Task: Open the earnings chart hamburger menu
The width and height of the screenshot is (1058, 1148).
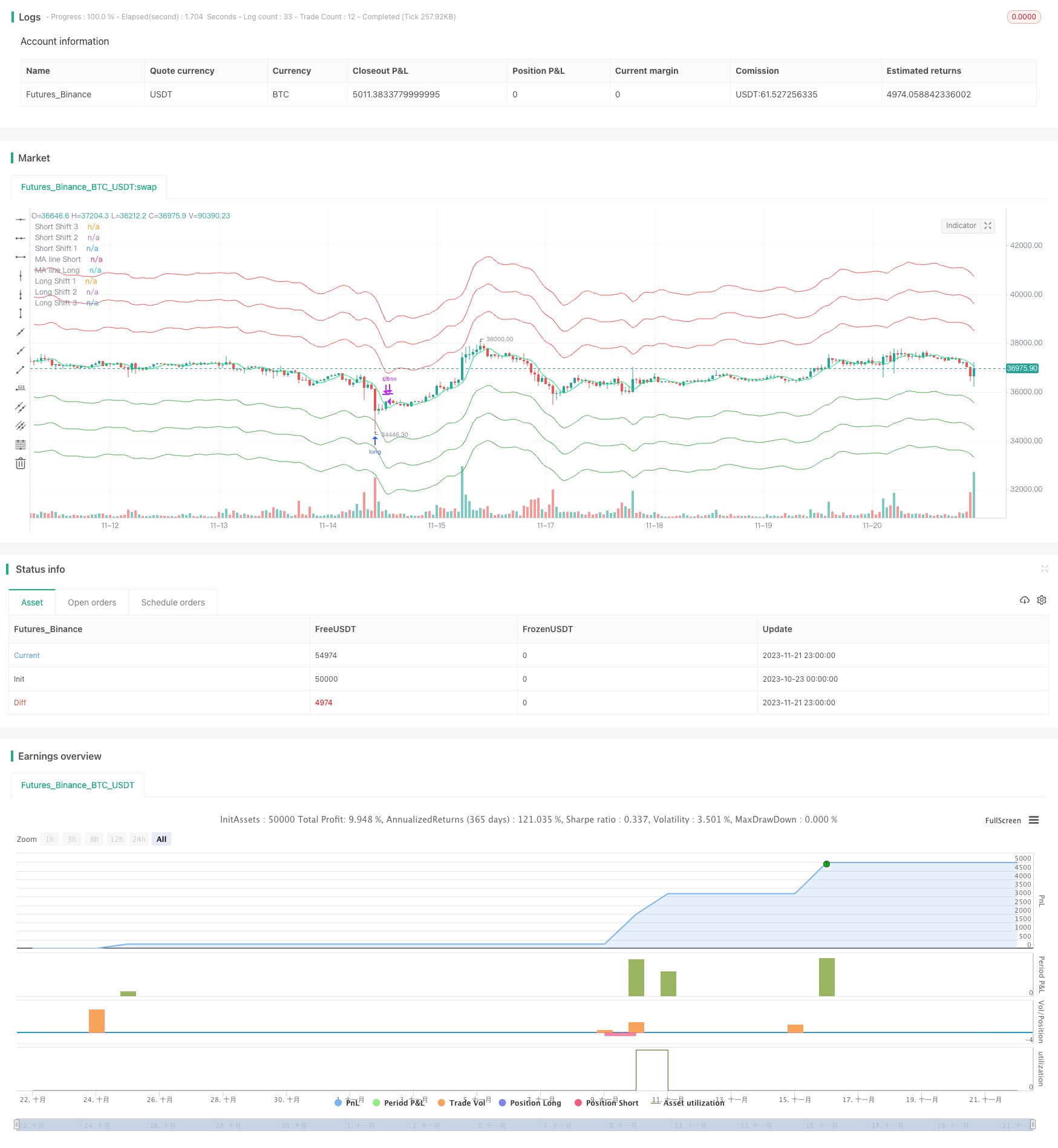Action: tap(1034, 820)
